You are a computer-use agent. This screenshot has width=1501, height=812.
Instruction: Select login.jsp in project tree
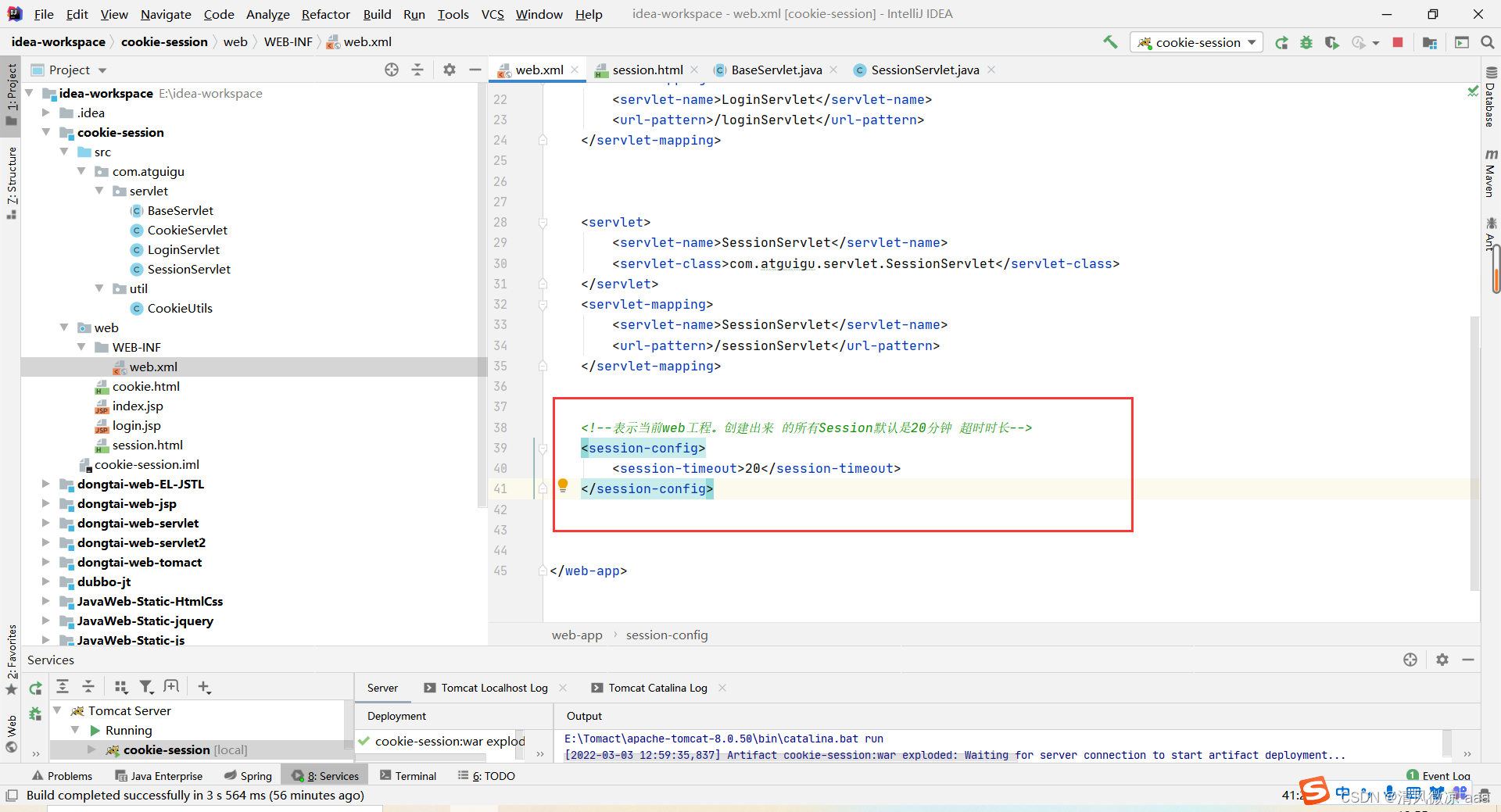click(136, 425)
